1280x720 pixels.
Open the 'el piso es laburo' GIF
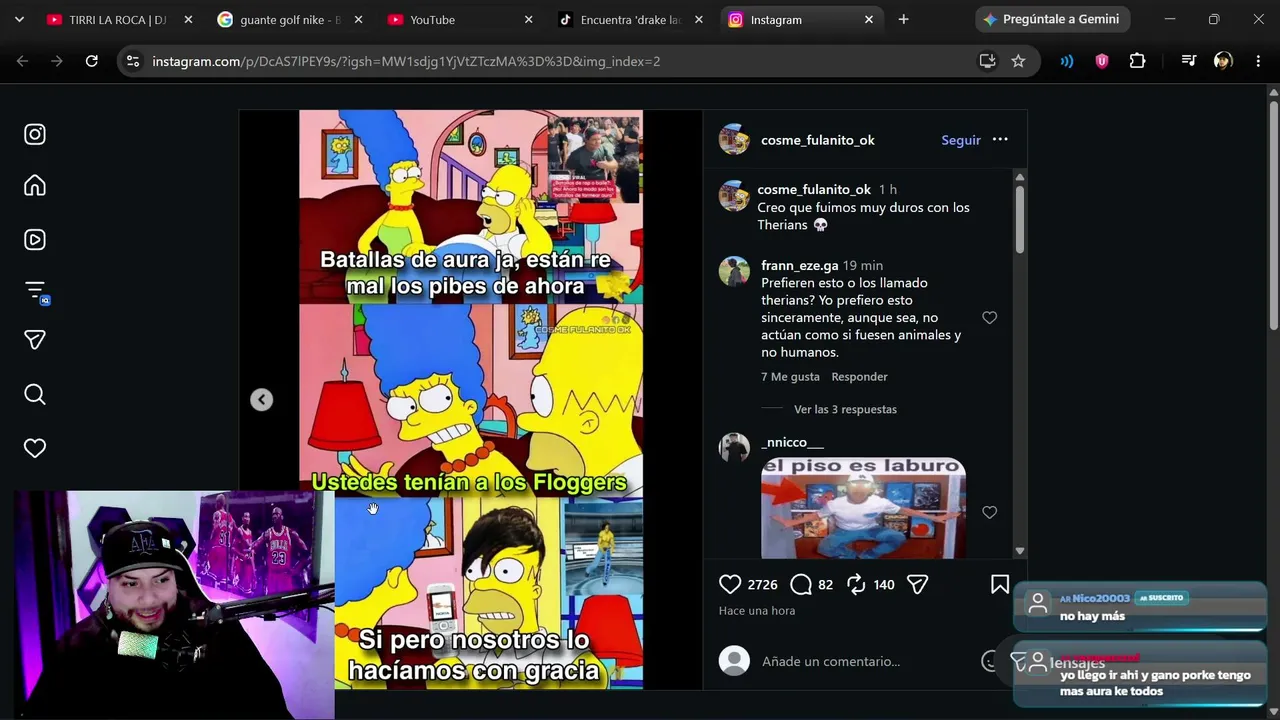[863, 508]
